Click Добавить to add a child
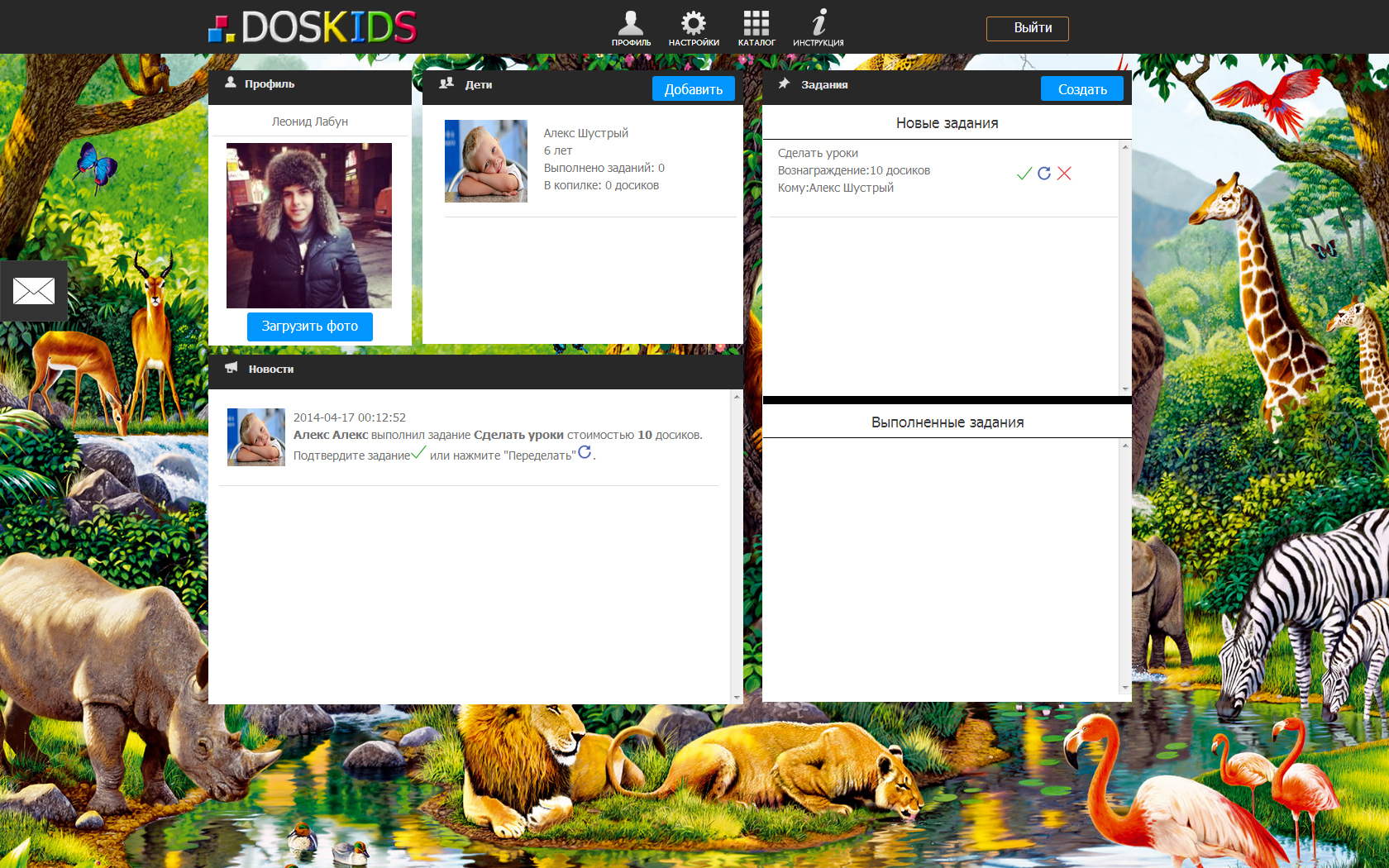 [x=694, y=89]
